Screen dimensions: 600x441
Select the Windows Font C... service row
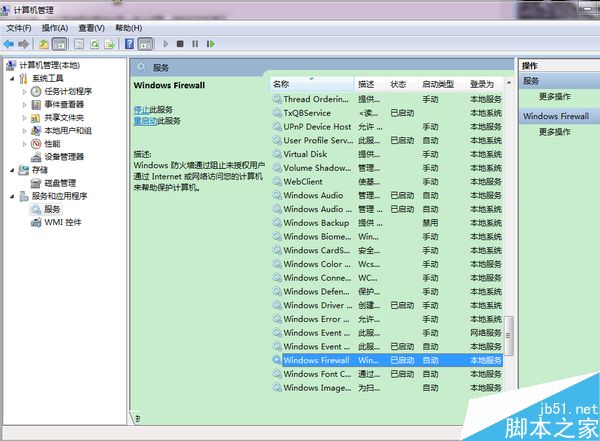[x=387, y=374]
